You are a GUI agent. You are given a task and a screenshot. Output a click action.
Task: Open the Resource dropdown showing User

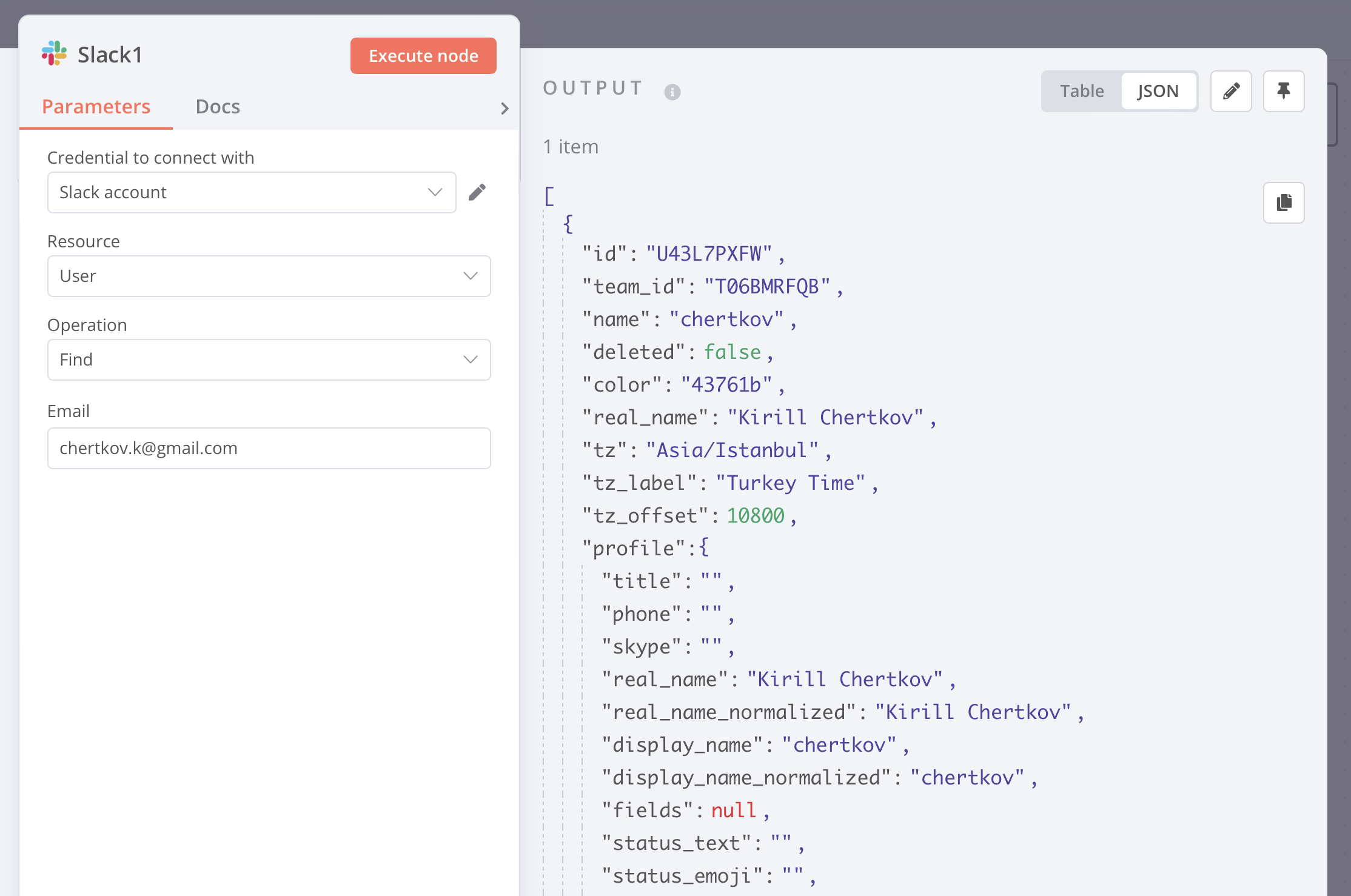(x=269, y=276)
